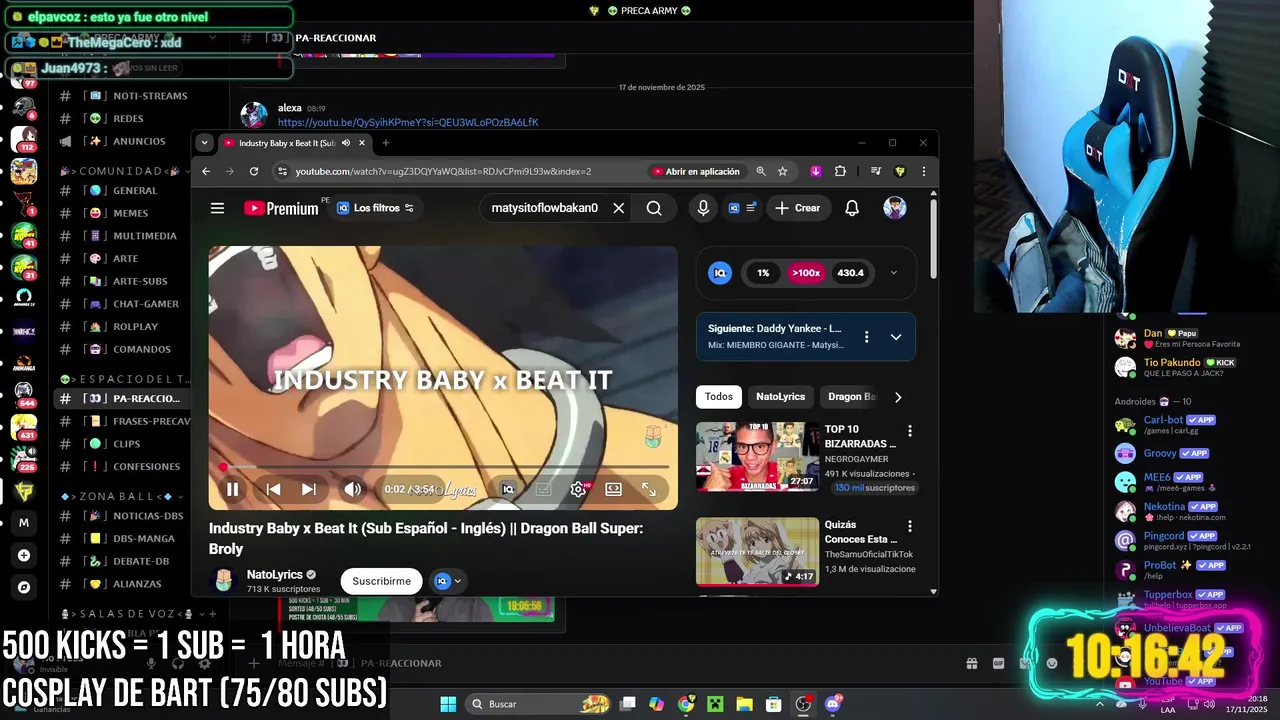Open YouTube hamburger guide menu
The image size is (1280, 720).
(x=217, y=208)
